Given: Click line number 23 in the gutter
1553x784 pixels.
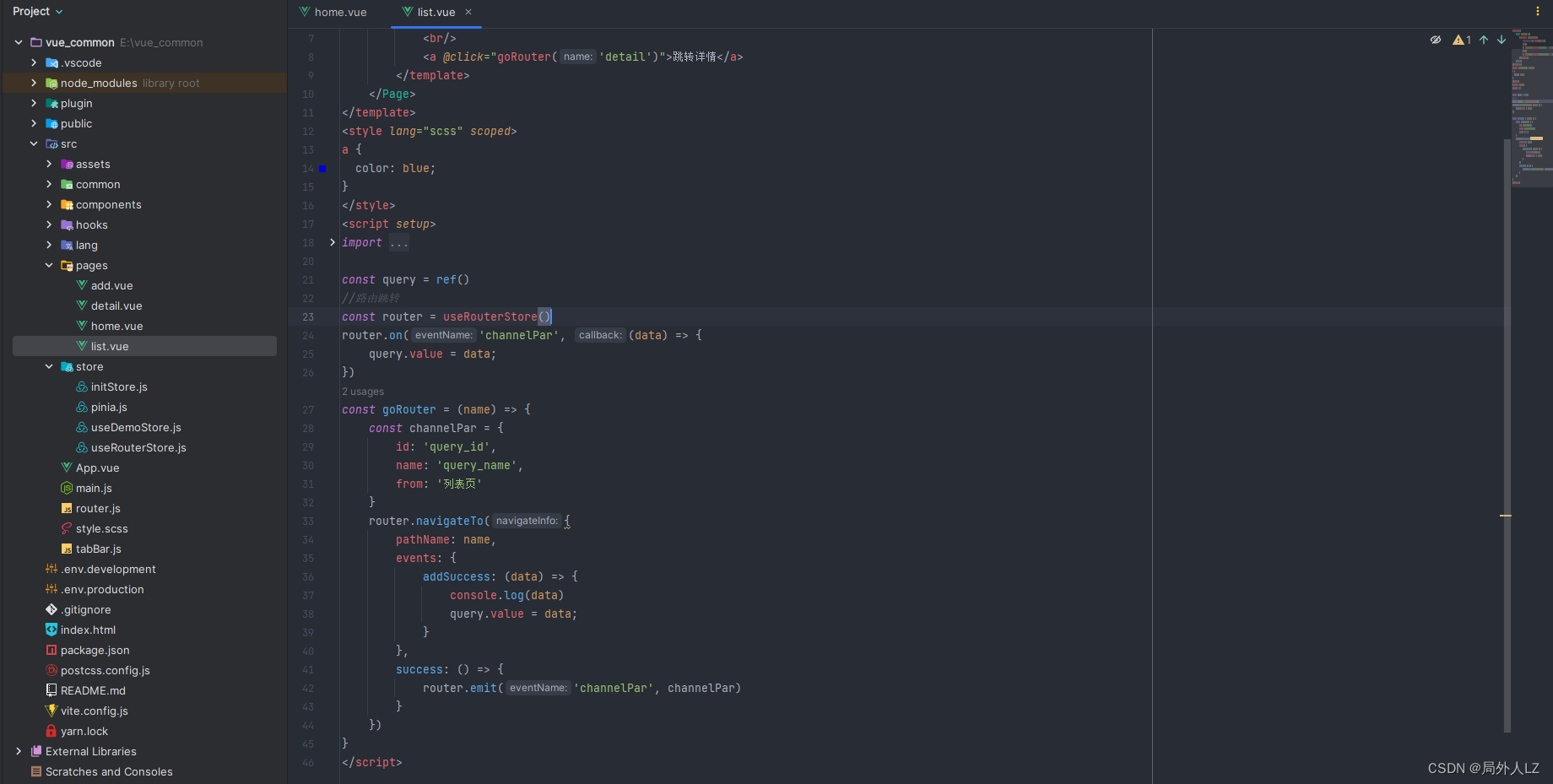Looking at the screenshot, I should (x=308, y=317).
